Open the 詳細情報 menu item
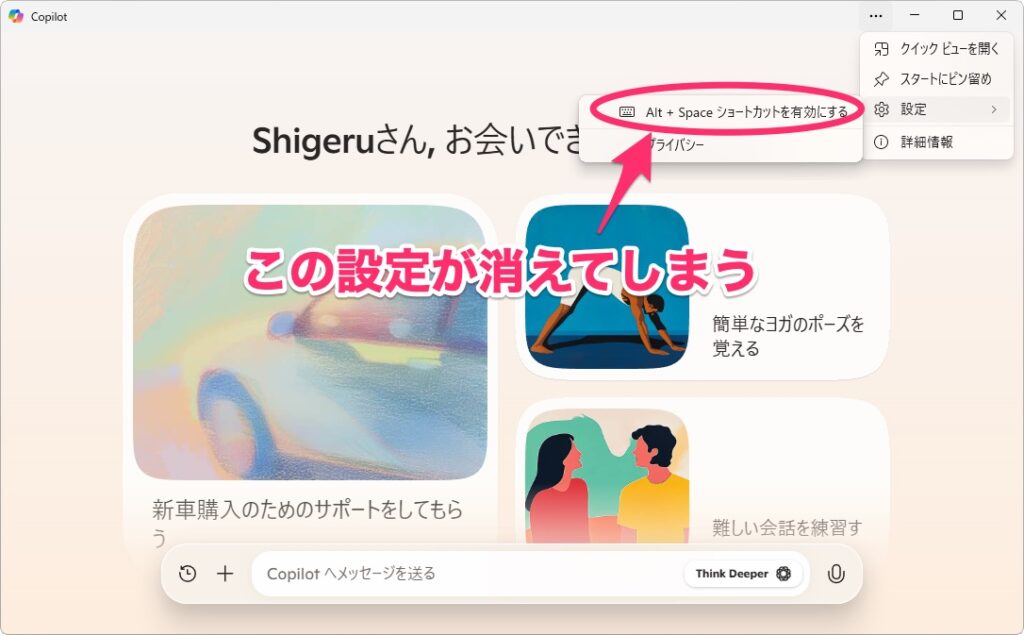The height and width of the screenshot is (635, 1024). click(936, 142)
